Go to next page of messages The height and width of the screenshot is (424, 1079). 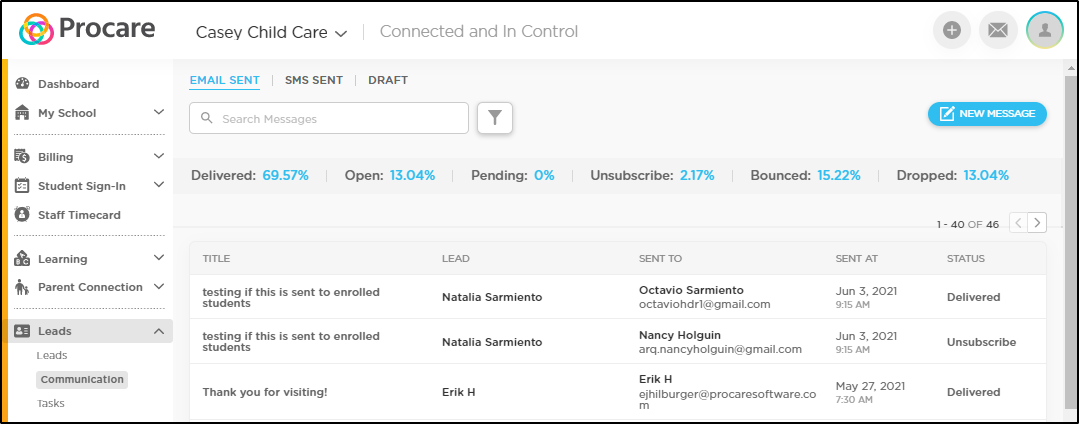1038,222
